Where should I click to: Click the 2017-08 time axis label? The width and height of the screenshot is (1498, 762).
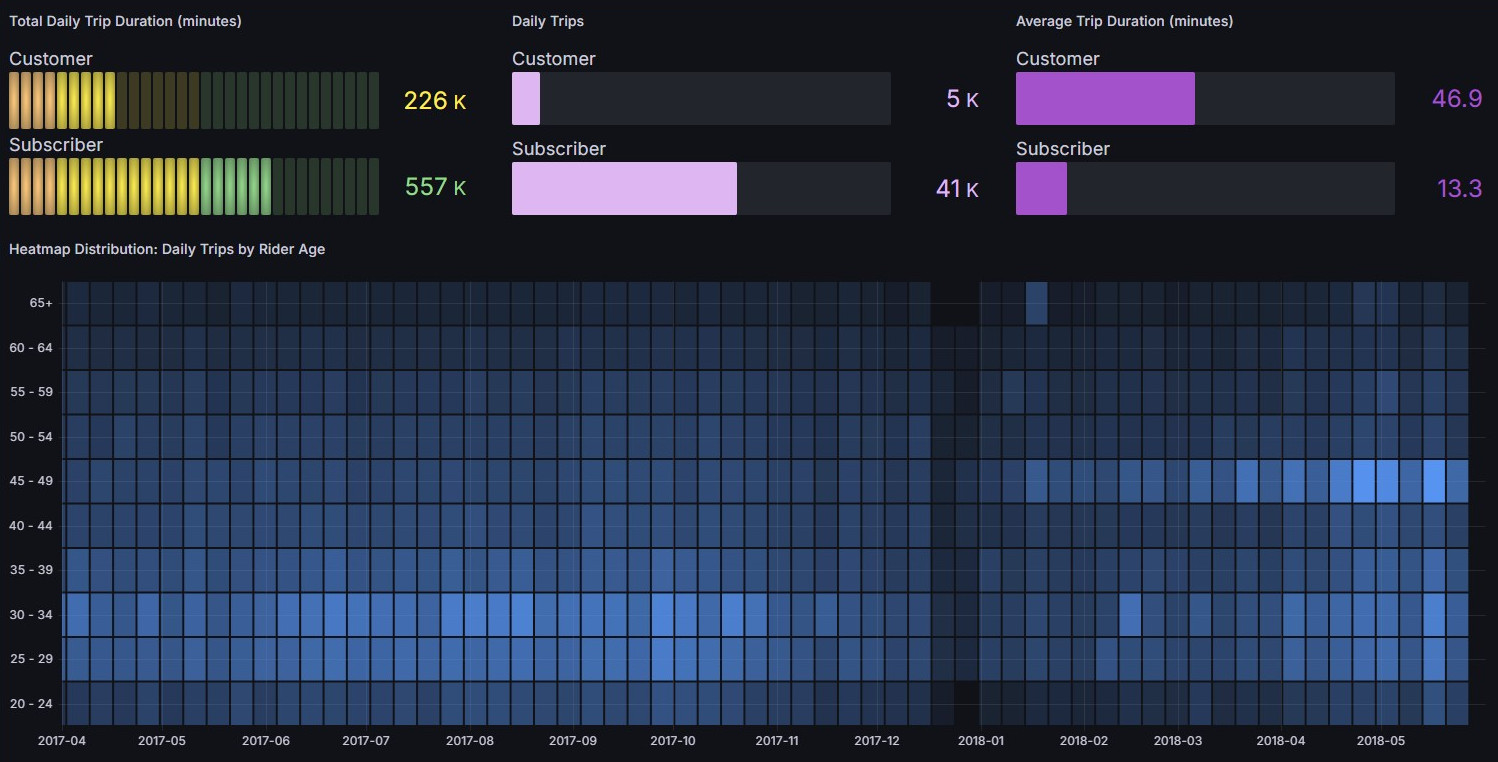pos(470,741)
